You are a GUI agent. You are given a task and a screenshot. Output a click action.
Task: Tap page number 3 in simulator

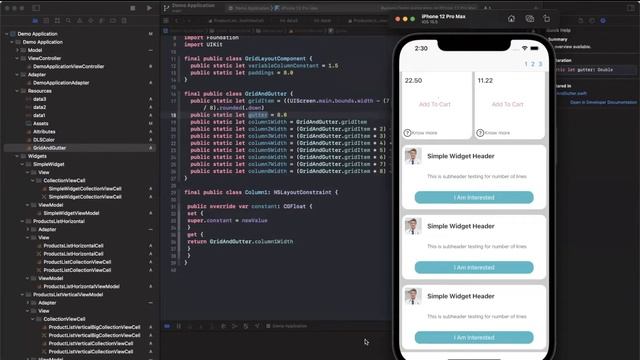point(540,64)
